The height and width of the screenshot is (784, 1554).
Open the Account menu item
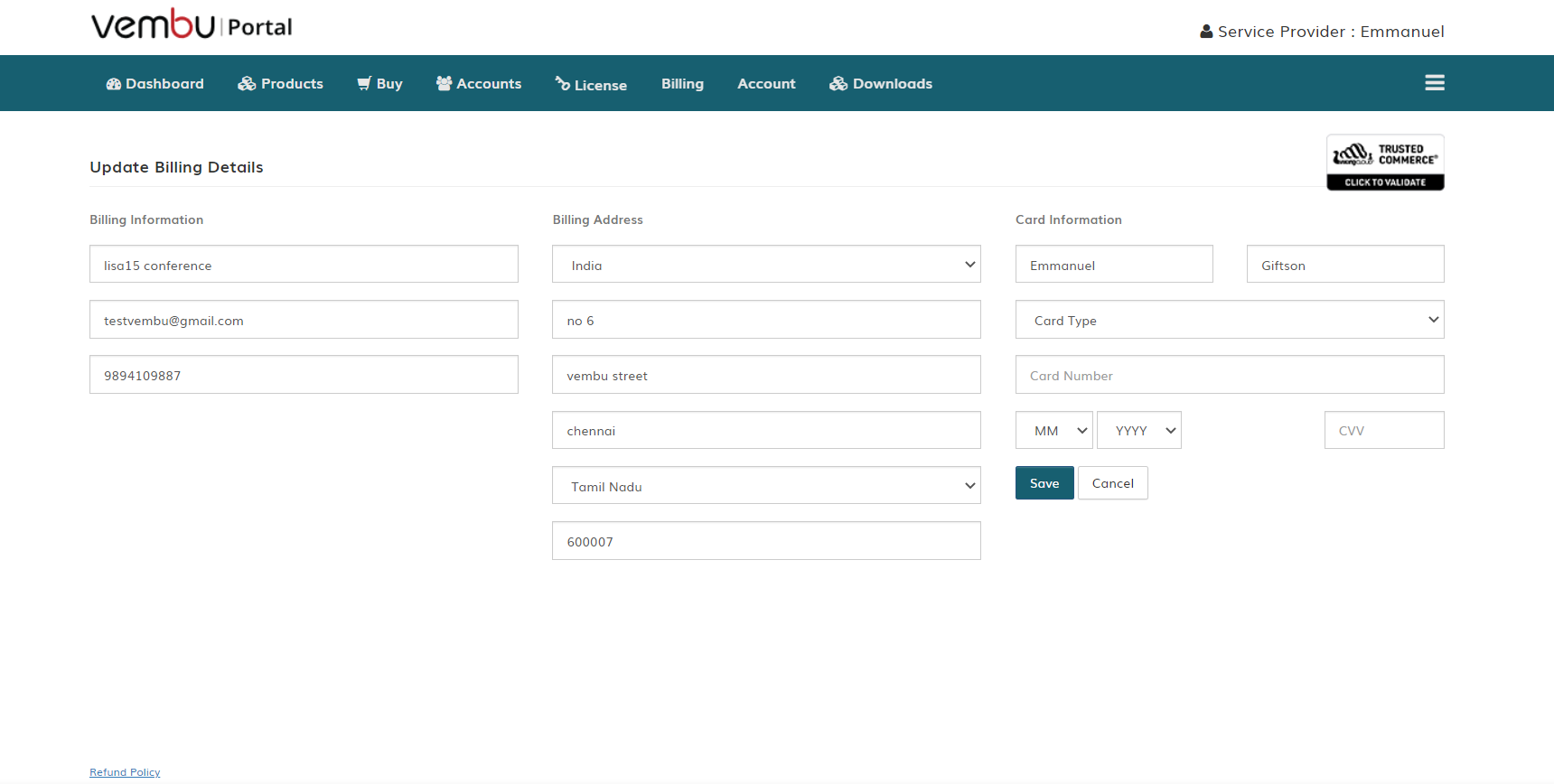click(766, 84)
